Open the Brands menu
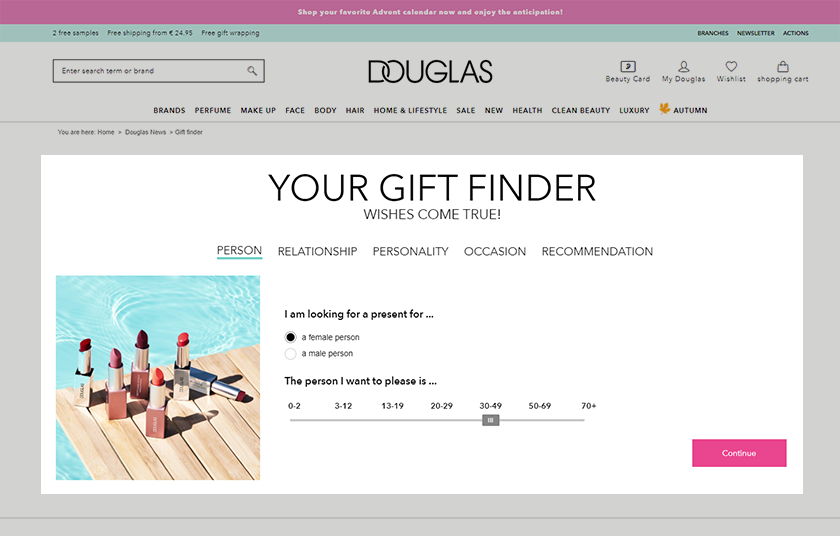 (x=169, y=110)
